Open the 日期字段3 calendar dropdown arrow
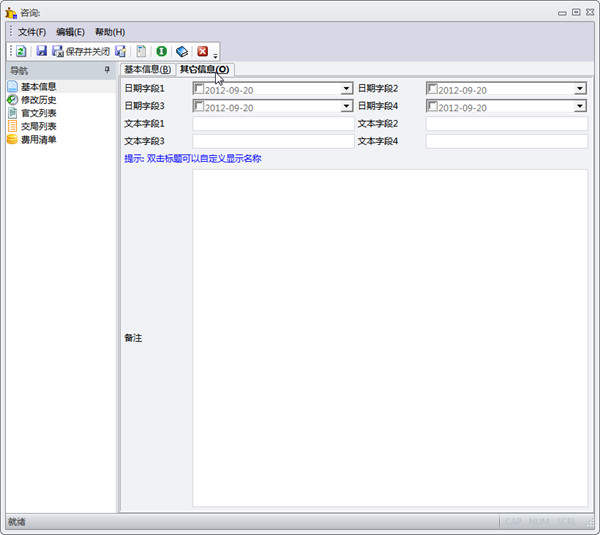Screen dimensions: 600x535 pyautogui.click(x=346, y=106)
